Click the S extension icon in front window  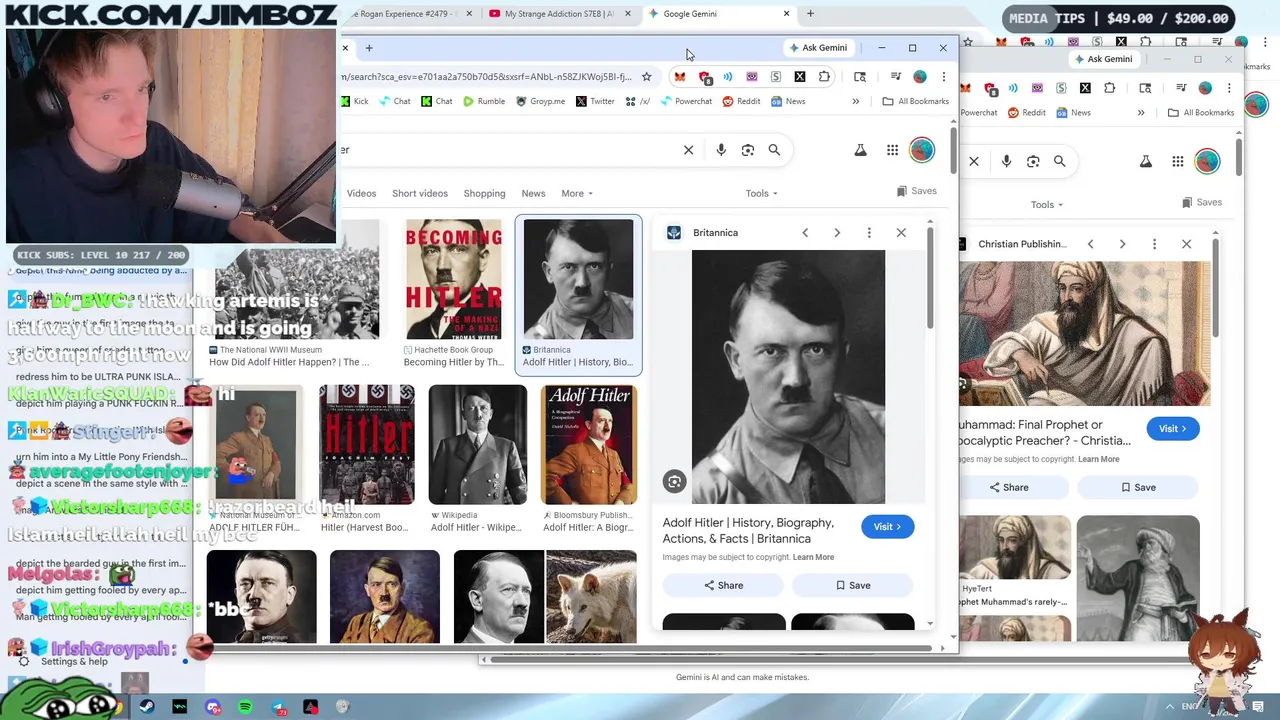[775, 77]
